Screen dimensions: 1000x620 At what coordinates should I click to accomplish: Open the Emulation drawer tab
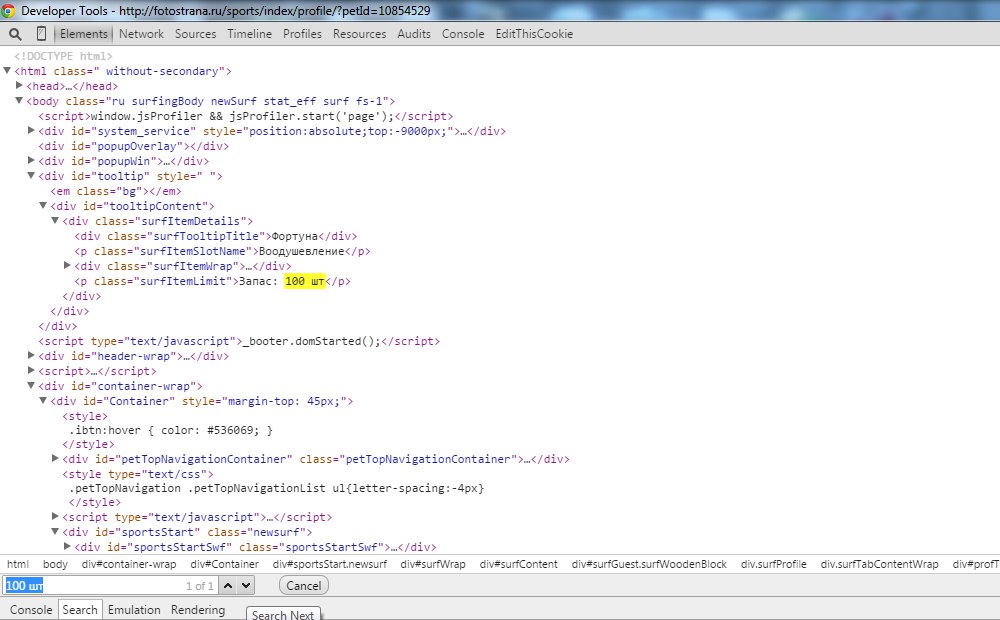[x=134, y=610]
